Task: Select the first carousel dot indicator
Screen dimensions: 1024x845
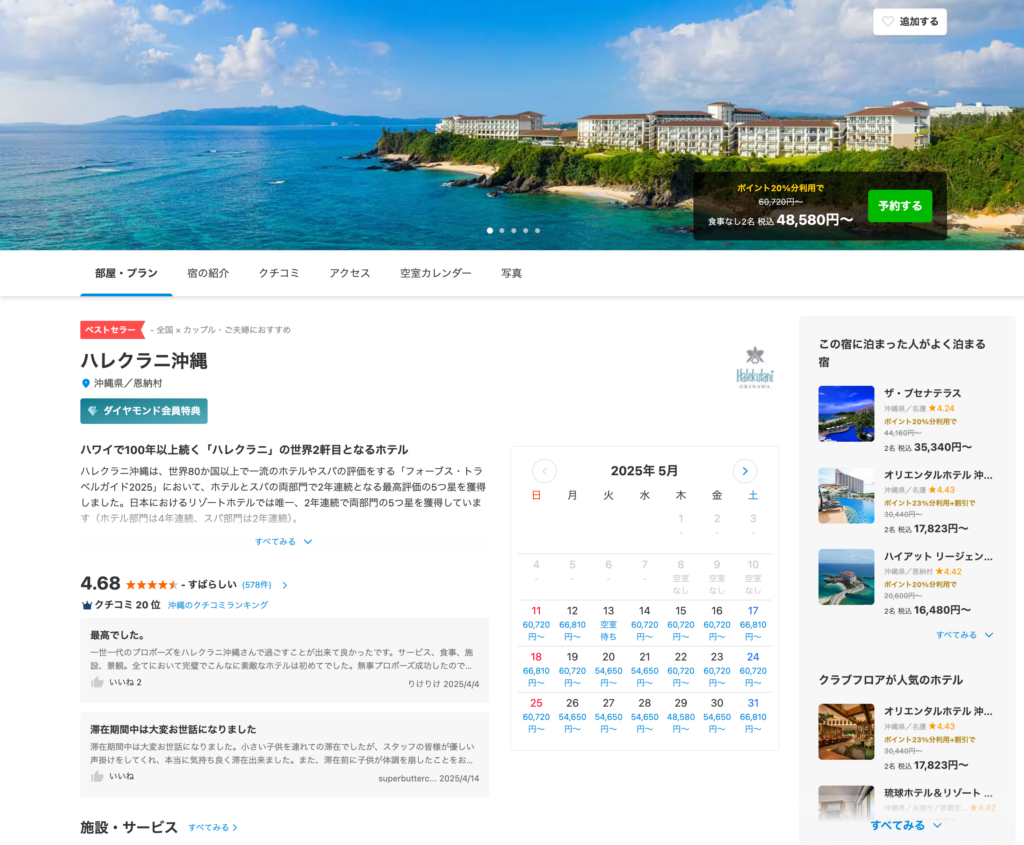Action: point(490,231)
